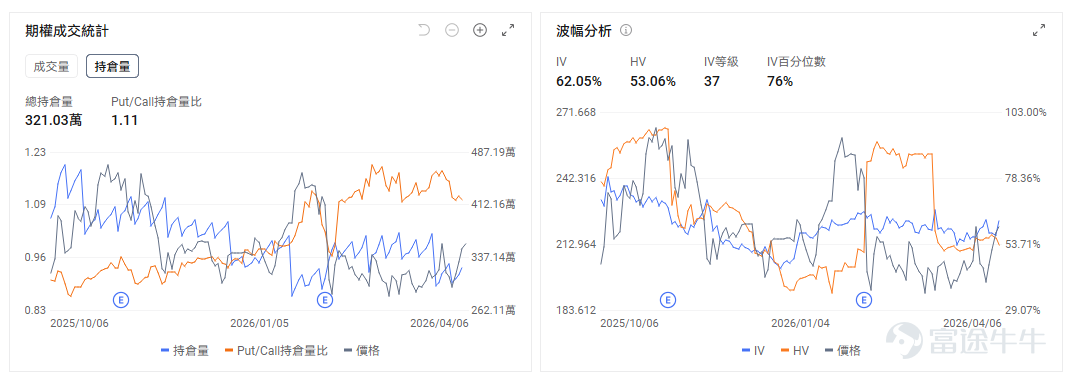Click the 53.71% volatility axis label
Viewport: 1066px width, 377px height.
click(x=1022, y=244)
